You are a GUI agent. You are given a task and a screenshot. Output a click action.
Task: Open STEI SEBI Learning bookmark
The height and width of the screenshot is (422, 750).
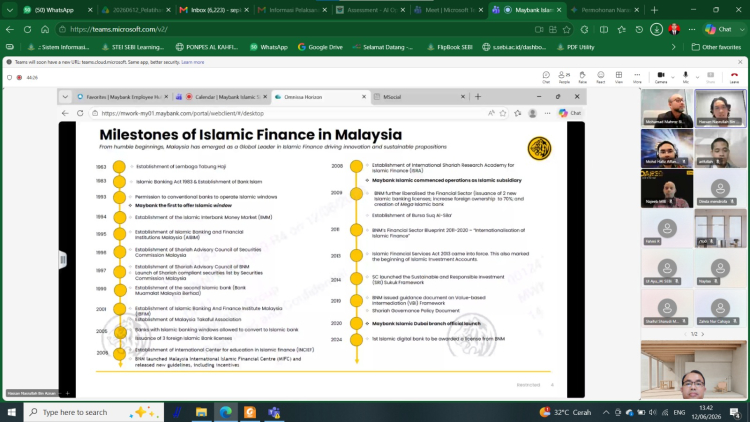pyautogui.click(x=133, y=47)
